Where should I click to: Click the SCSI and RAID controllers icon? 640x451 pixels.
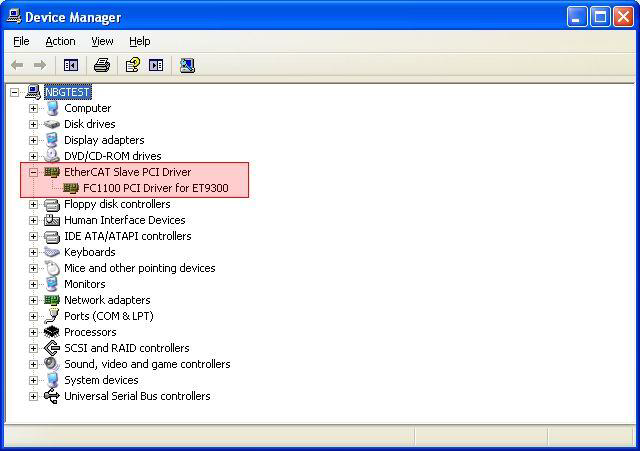[52, 348]
